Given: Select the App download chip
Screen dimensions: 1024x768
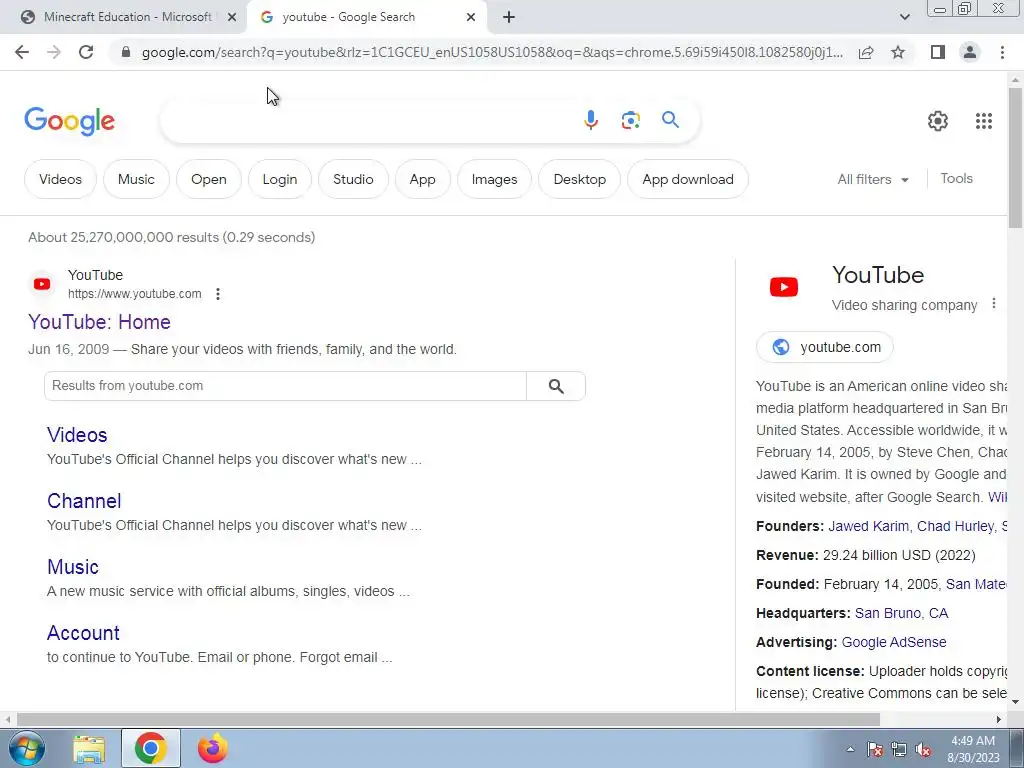Looking at the screenshot, I should [x=688, y=179].
